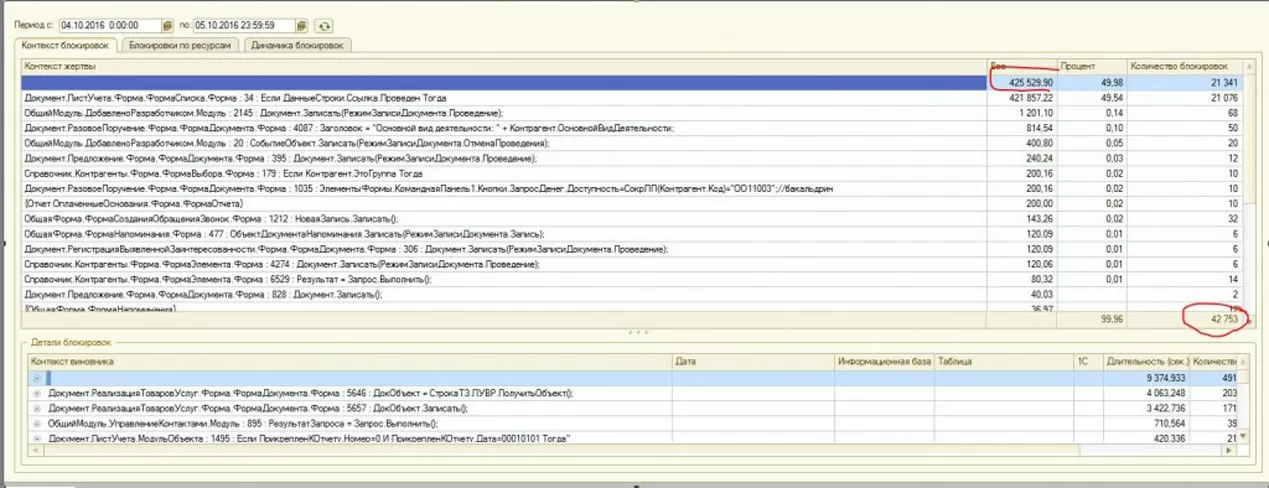Sort by the Процент column header
1269x488 pixels.
click(x=1092, y=66)
